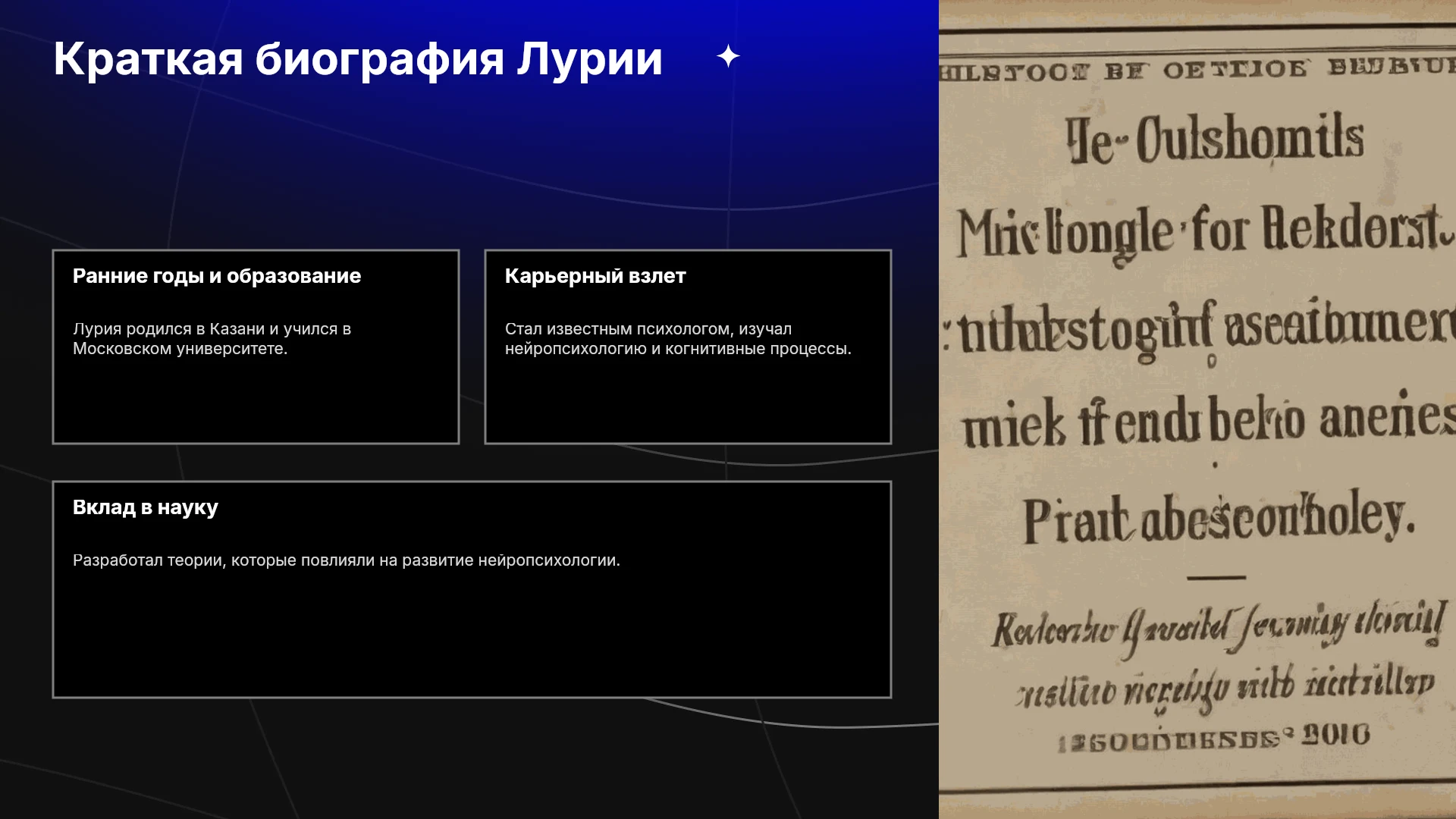Image resolution: width=1456 pixels, height=819 pixels.
Task: Click the bottom numeric line ending in '2010'
Action: [x=1213, y=738]
